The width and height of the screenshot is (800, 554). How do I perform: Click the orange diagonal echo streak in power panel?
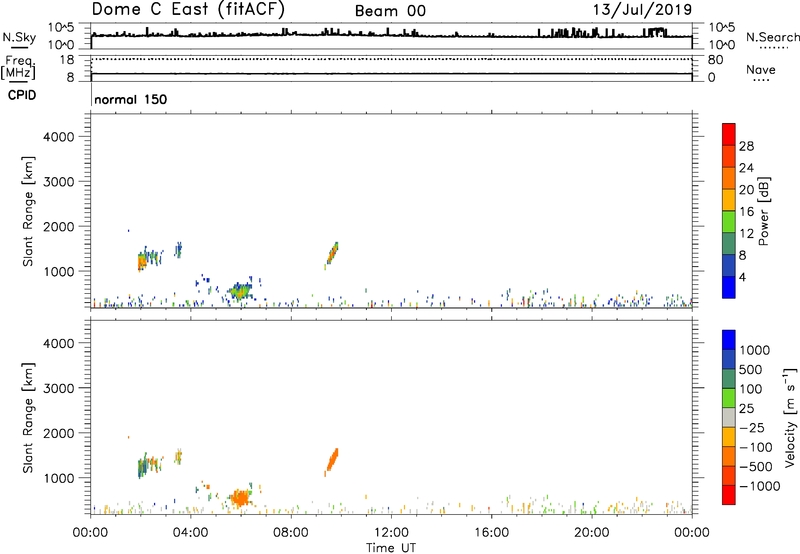[332, 254]
